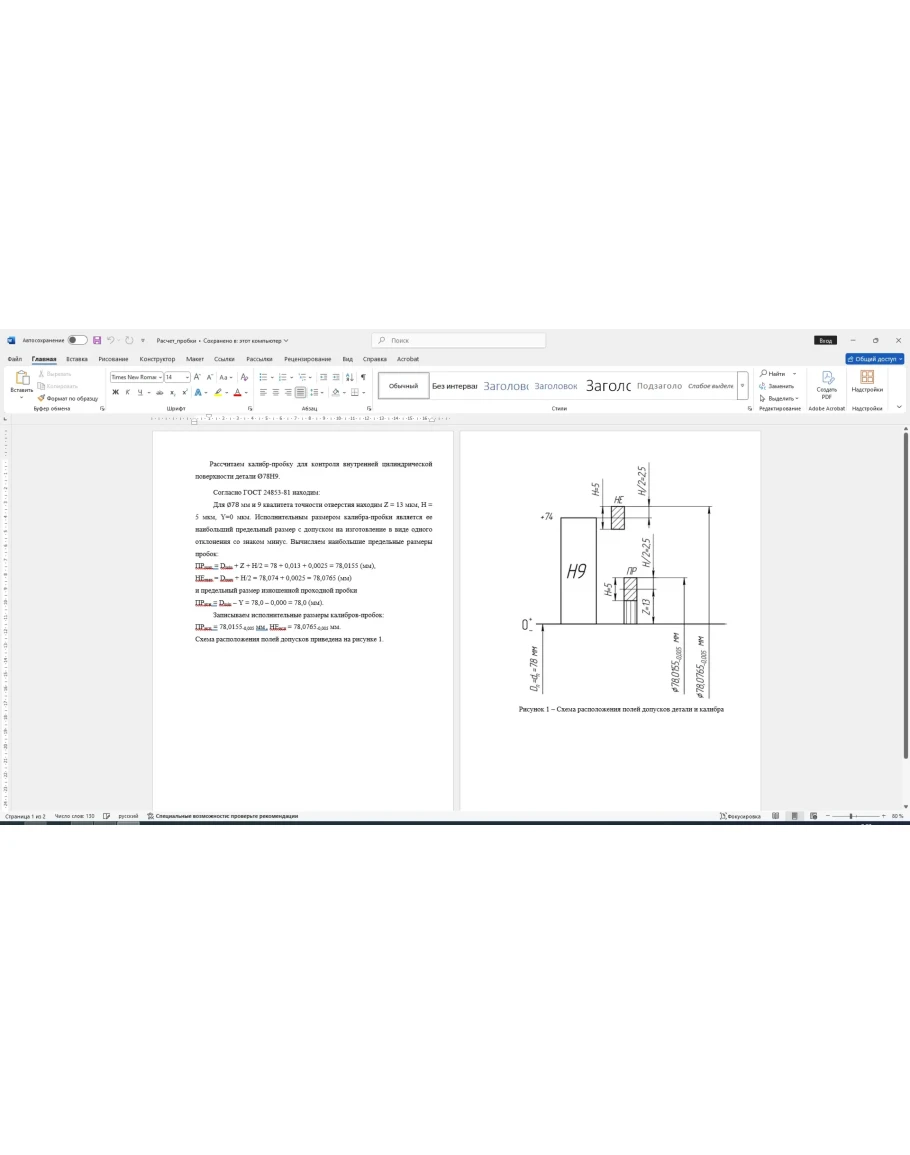Open the Times New Roman font dropdown

(x=135, y=377)
